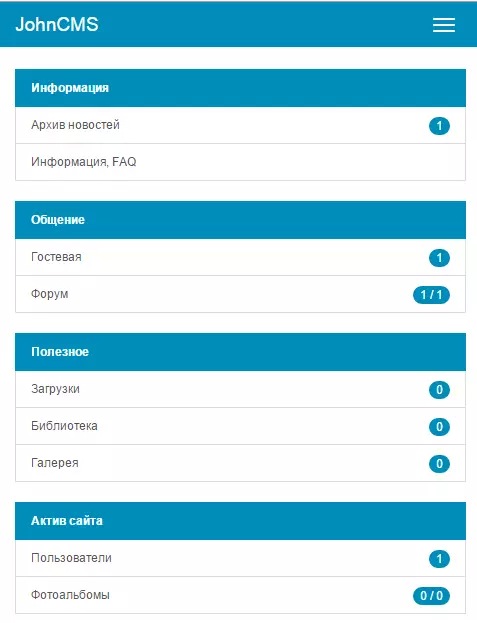Image resolution: width=477 pixels, height=623 pixels.
Task: Click the Галерея zero badge
Action: click(439, 464)
